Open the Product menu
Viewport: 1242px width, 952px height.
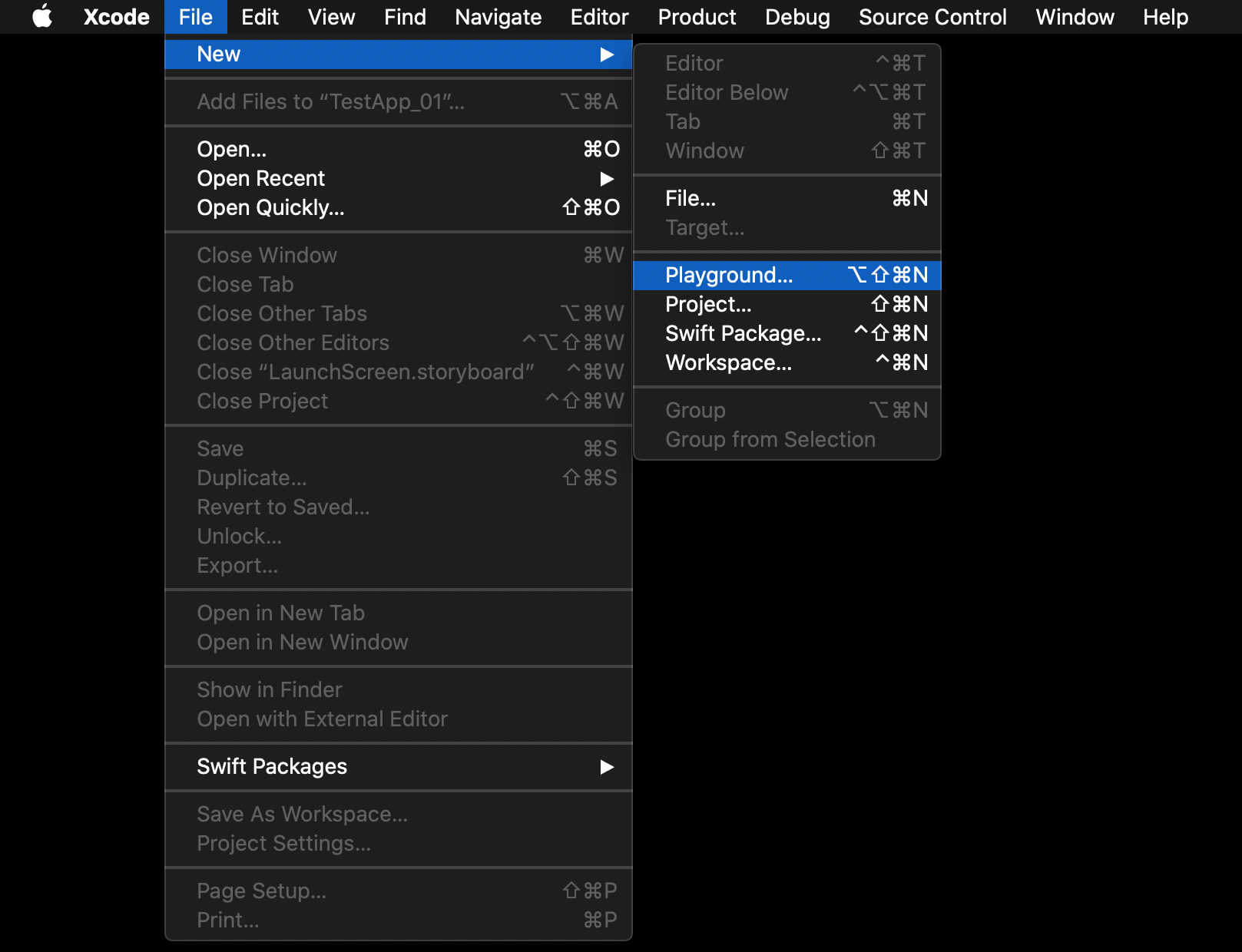tap(697, 17)
